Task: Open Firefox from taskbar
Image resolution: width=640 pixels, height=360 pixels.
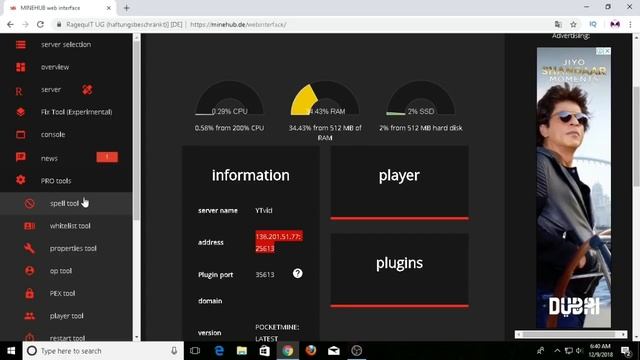Action: pos(311,351)
